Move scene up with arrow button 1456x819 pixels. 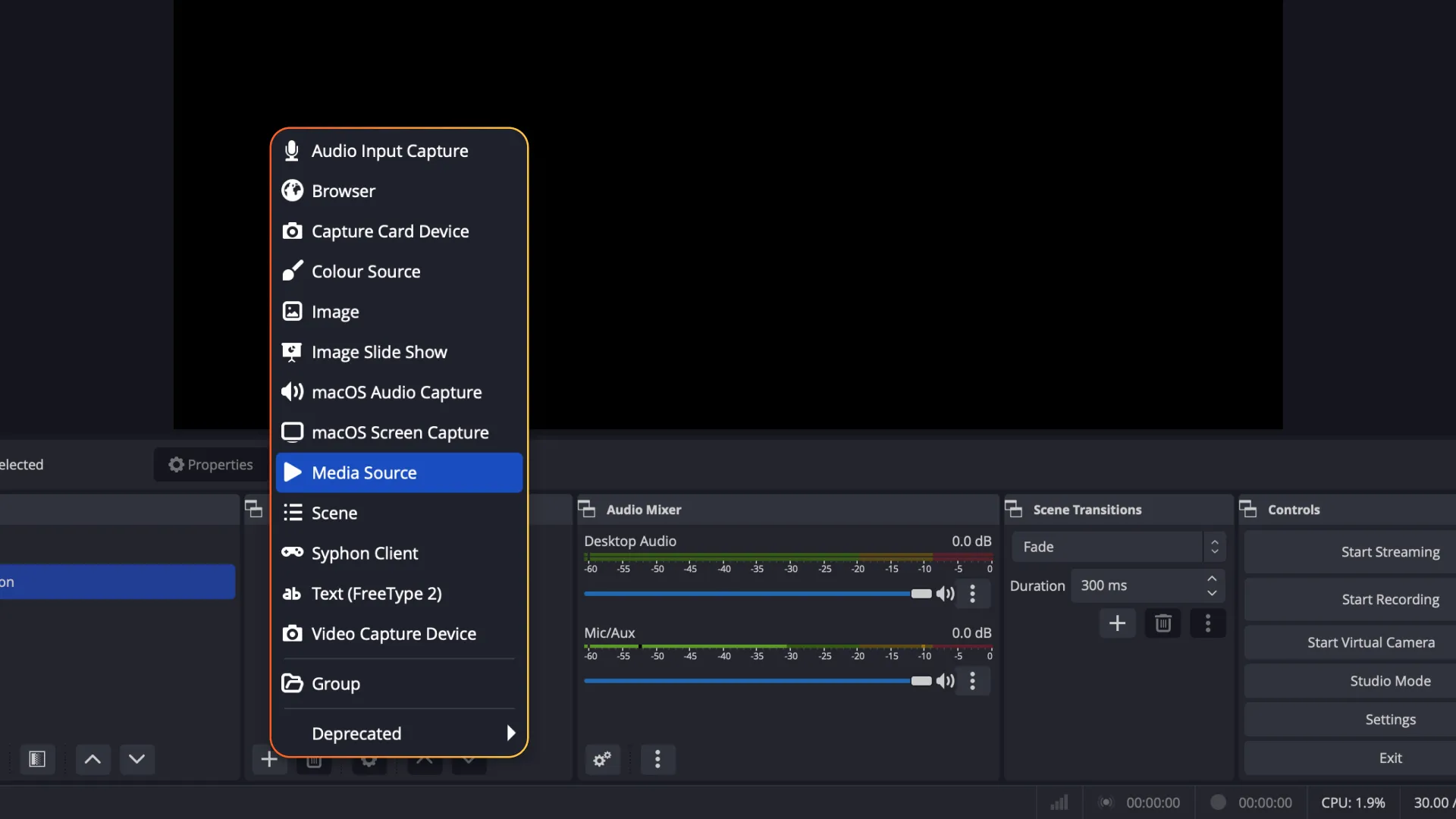coord(93,759)
